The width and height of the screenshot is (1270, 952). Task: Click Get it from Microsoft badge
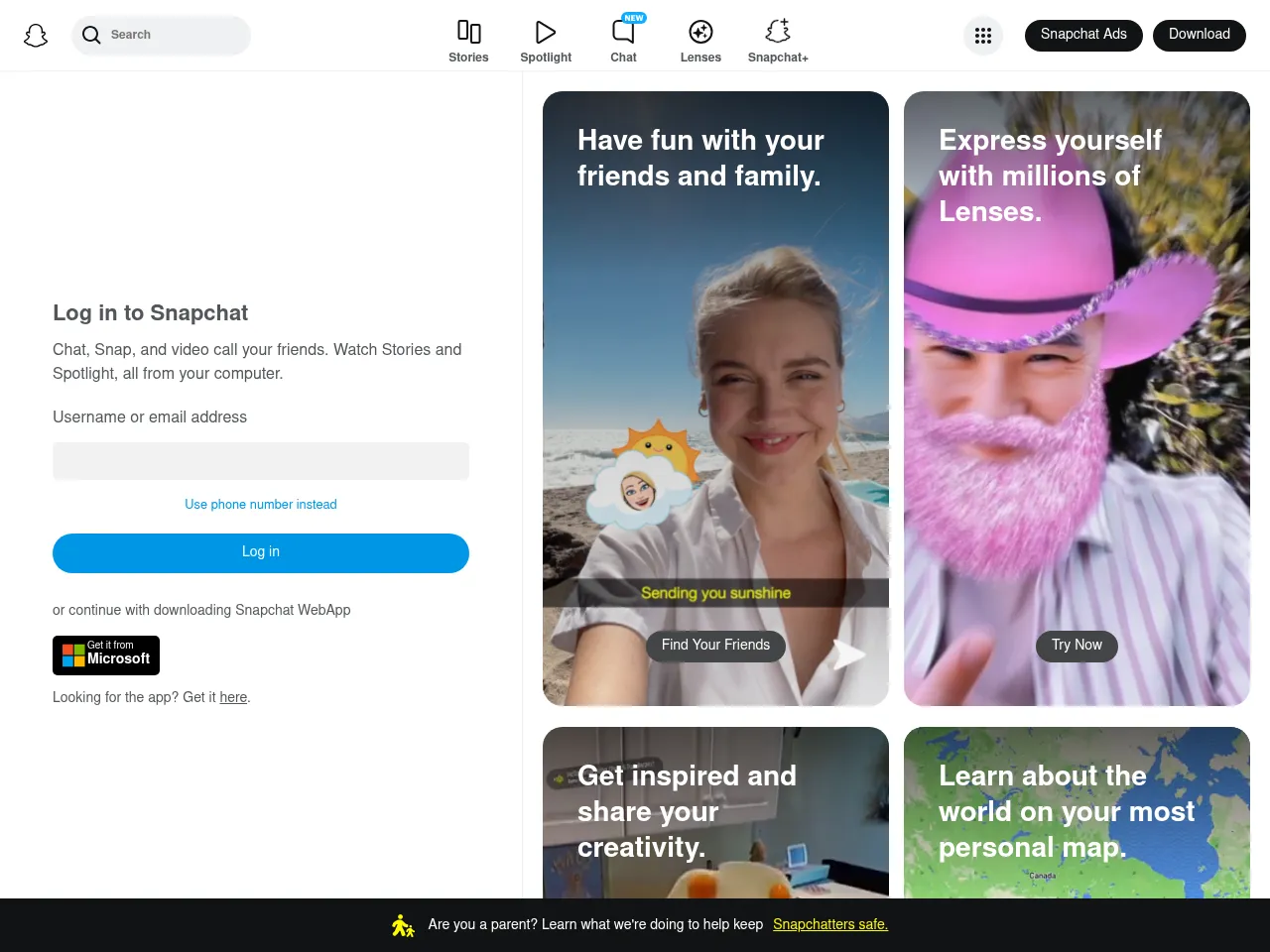[106, 655]
